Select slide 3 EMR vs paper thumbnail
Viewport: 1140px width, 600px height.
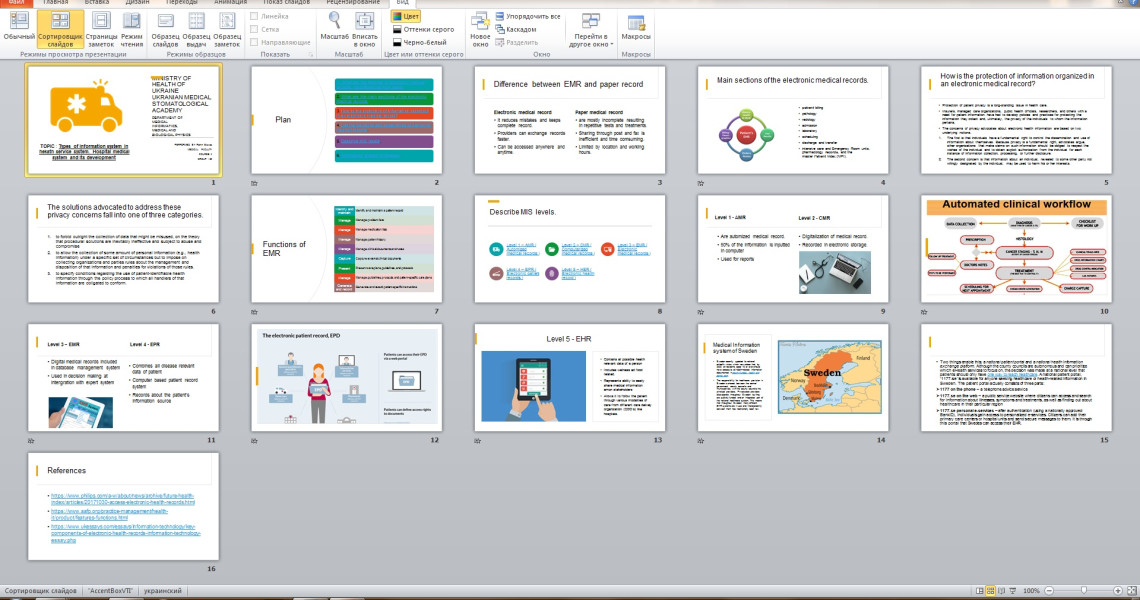pos(570,120)
